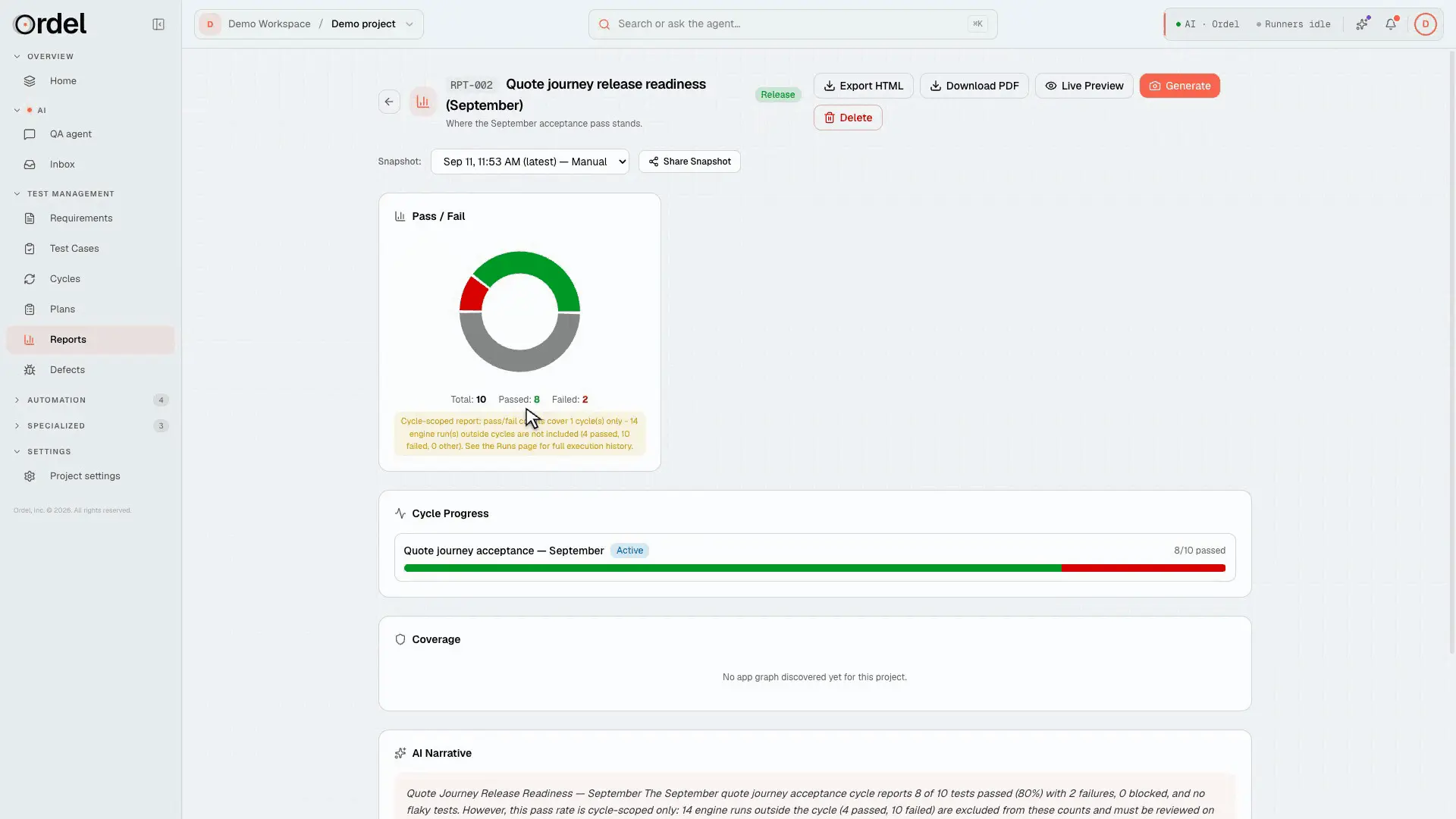Open Live Preview
1456x819 pixels.
1084,86
